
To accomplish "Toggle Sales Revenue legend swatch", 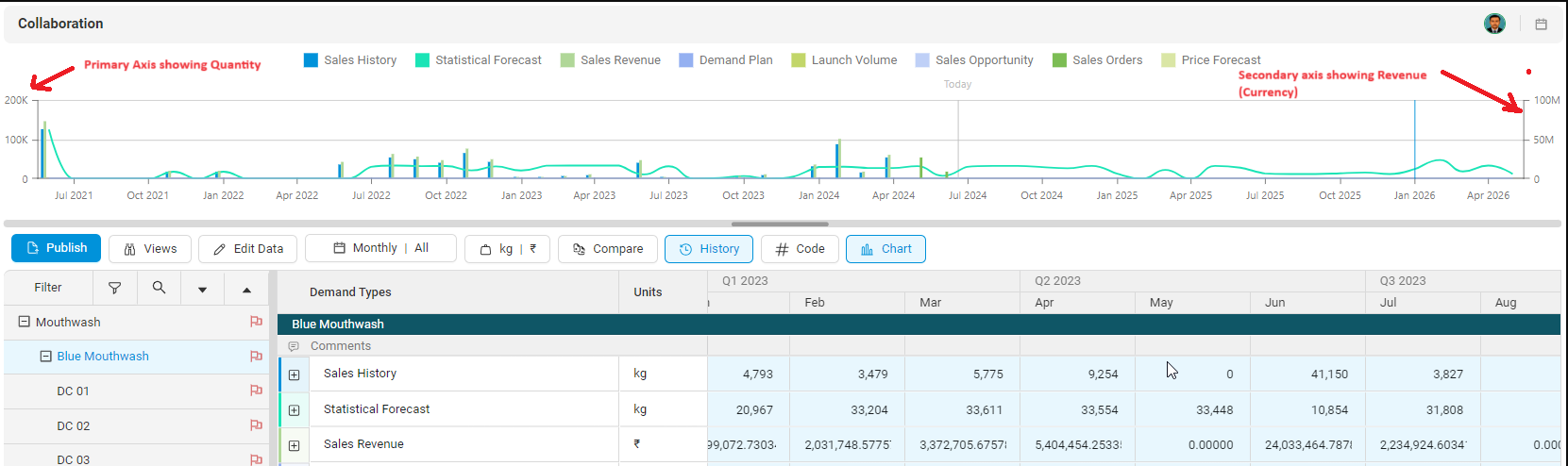I will 567,59.
